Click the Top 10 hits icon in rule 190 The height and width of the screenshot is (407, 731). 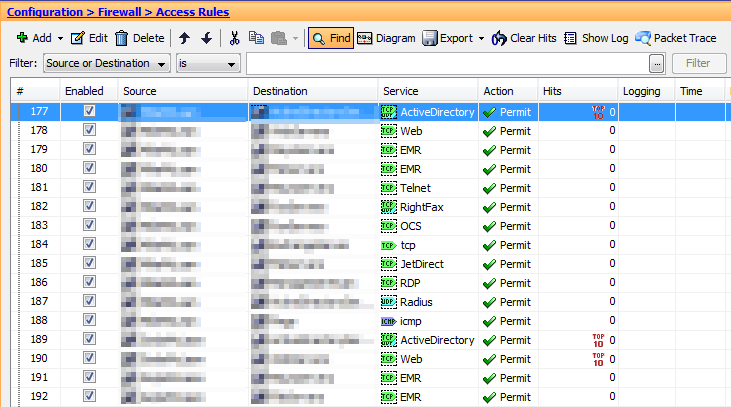598,359
